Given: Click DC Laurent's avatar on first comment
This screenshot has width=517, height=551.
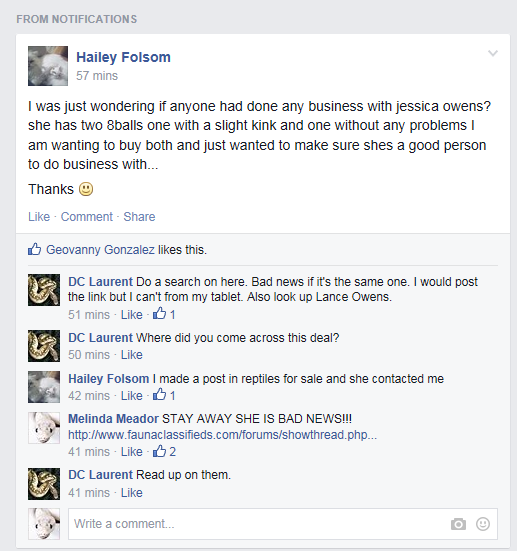Looking at the screenshot, I should click(x=44, y=290).
